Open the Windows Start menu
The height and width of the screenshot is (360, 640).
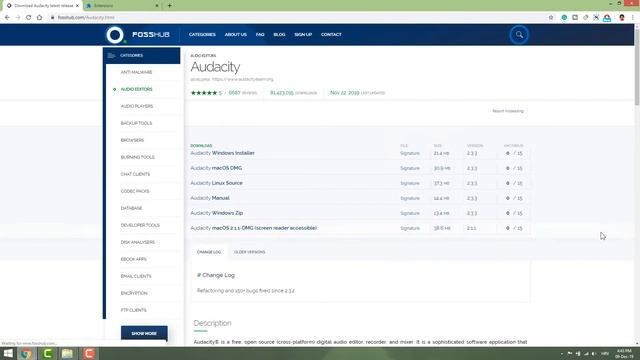[x=8, y=353]
